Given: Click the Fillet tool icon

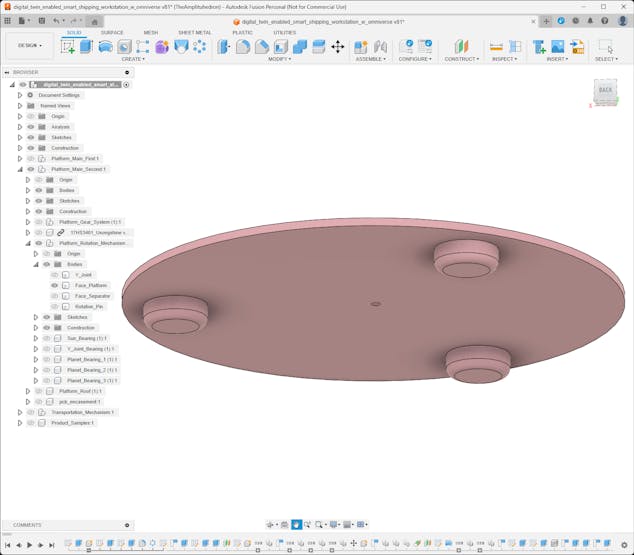Looking at the screenshot, I should point(243,46).
